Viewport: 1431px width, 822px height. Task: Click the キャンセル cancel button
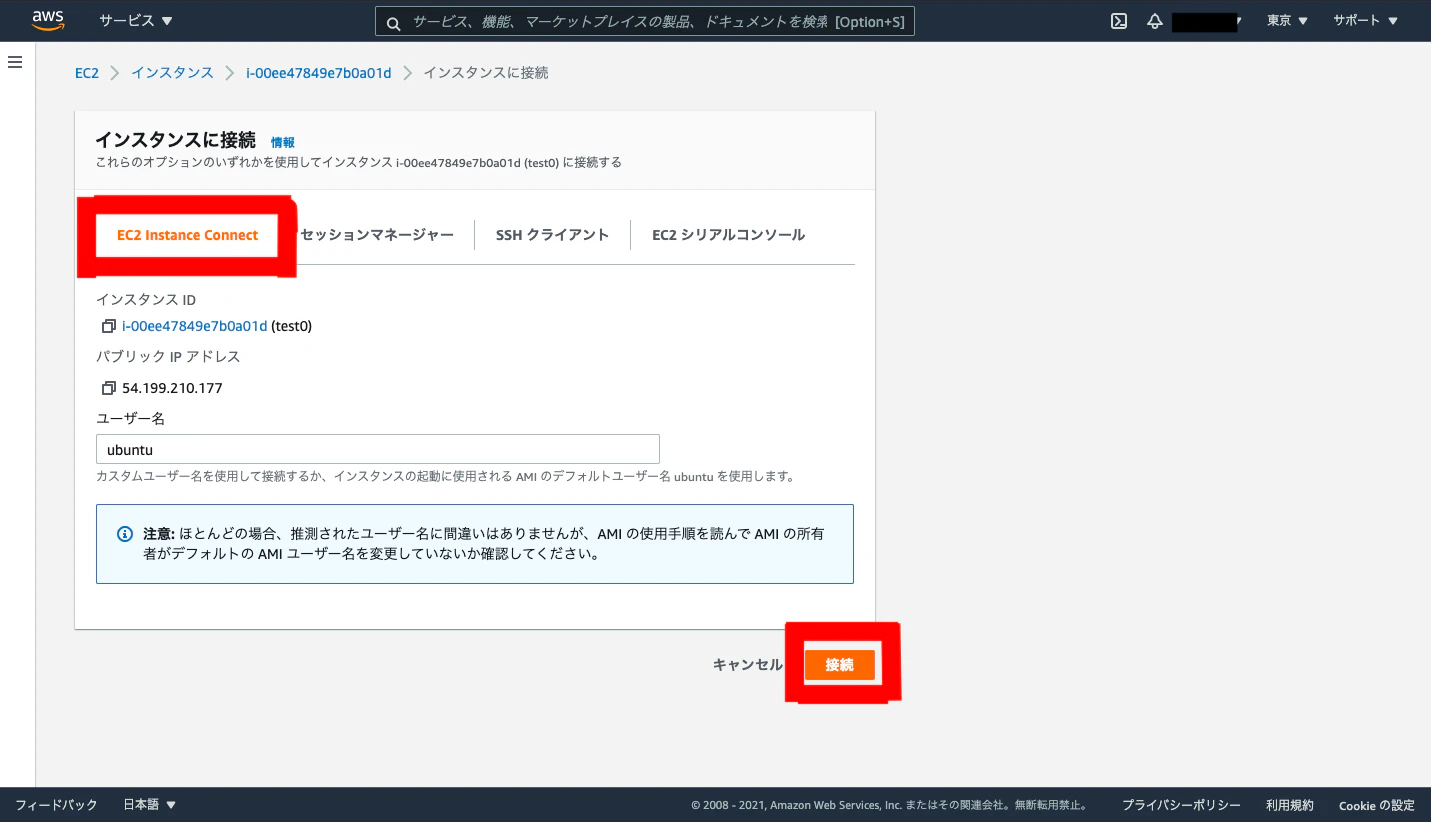[x=748, y=665]
